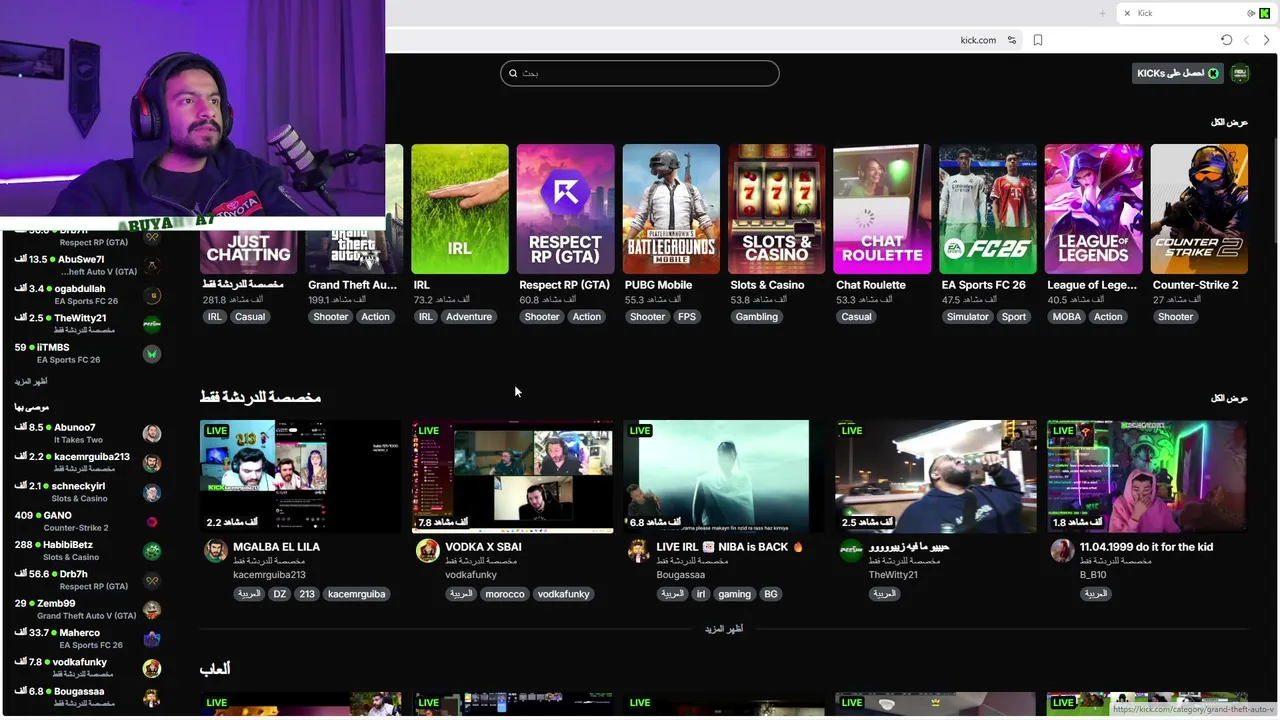Viewport: 1280px width, 720px height.
Task: Click inside the Kick search field
Action: point(640,73)
